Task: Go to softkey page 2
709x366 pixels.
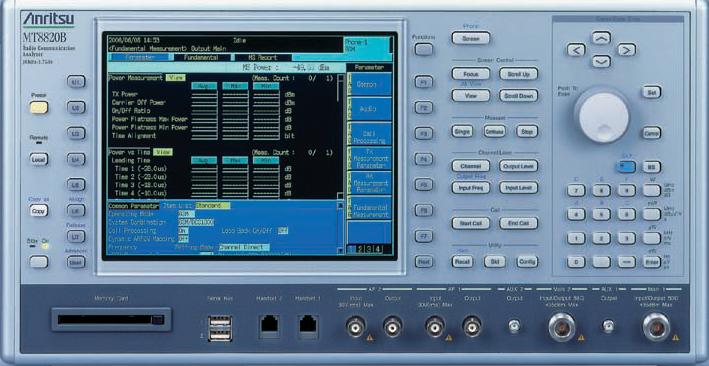Action: (x=360, y=249)
